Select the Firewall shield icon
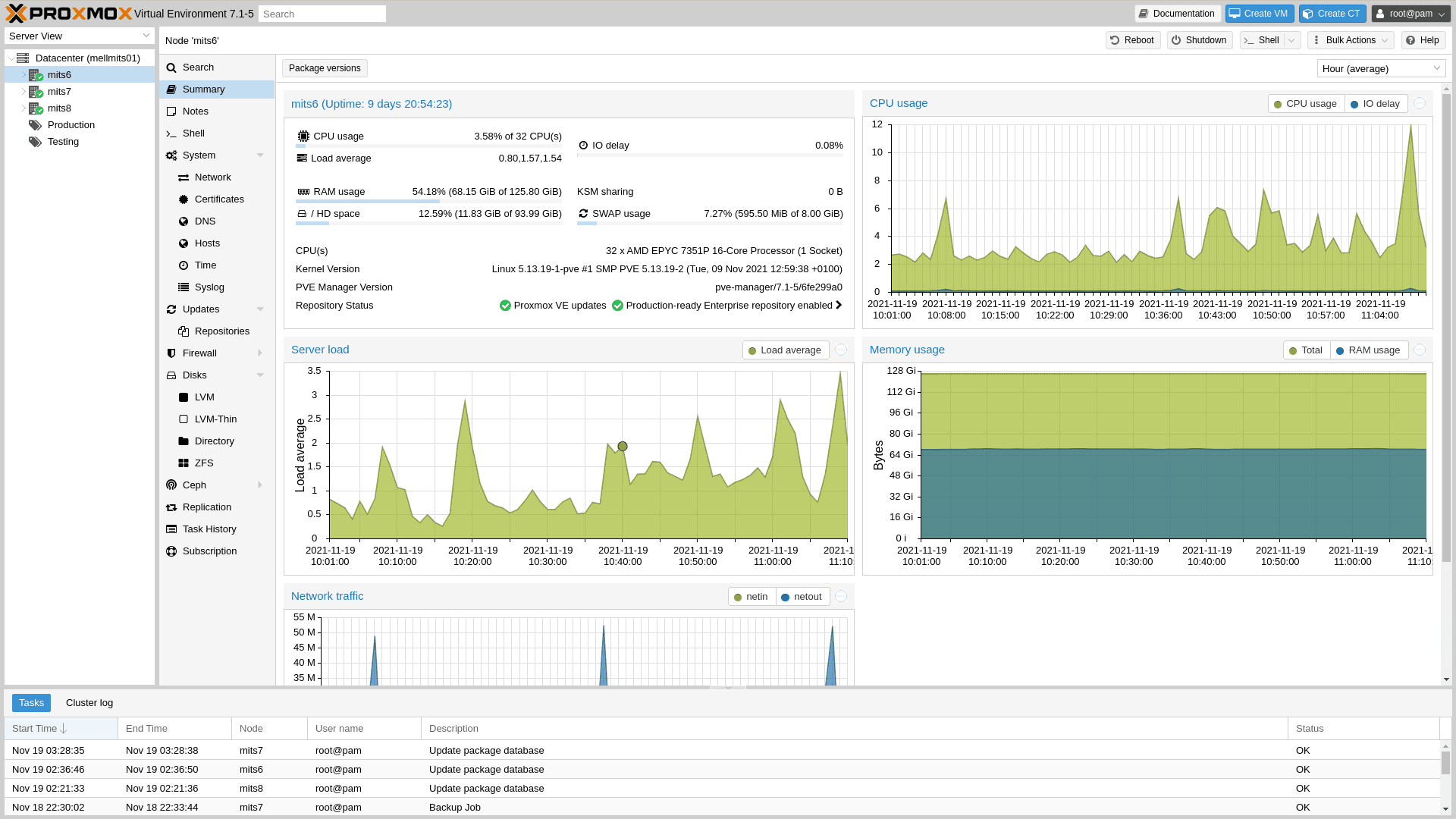 (171, 353)
